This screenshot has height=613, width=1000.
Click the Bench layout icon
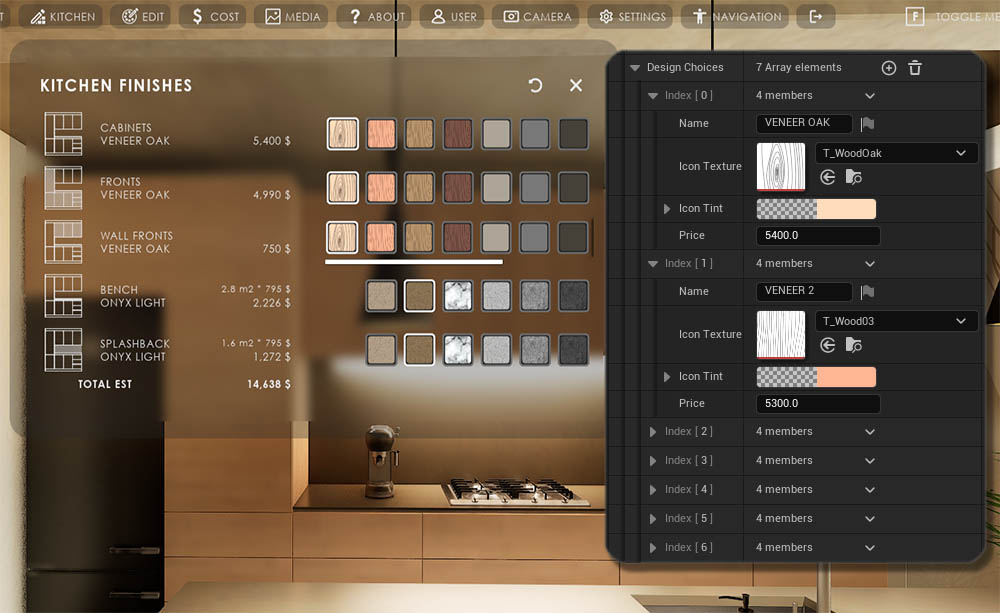pos(63,296)
